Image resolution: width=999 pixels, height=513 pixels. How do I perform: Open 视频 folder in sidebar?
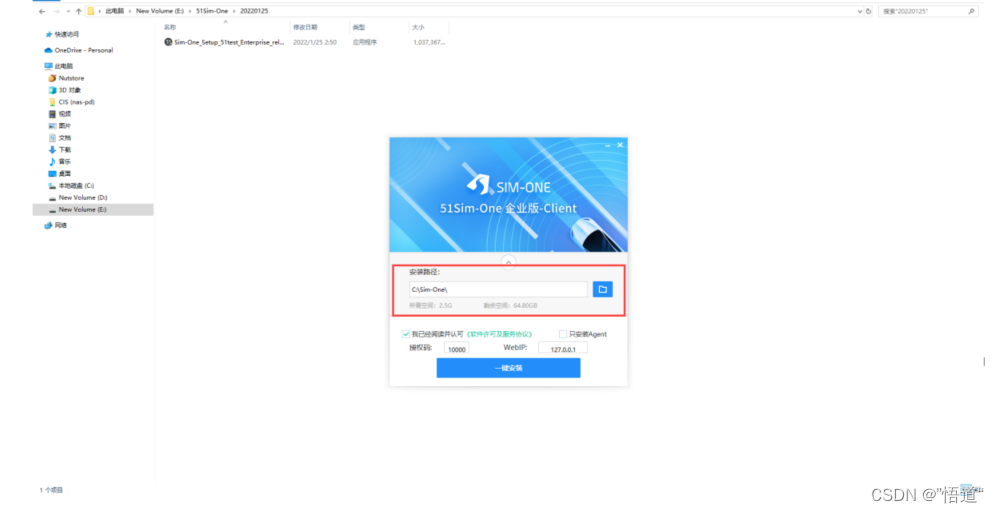[x=64, y=114]
